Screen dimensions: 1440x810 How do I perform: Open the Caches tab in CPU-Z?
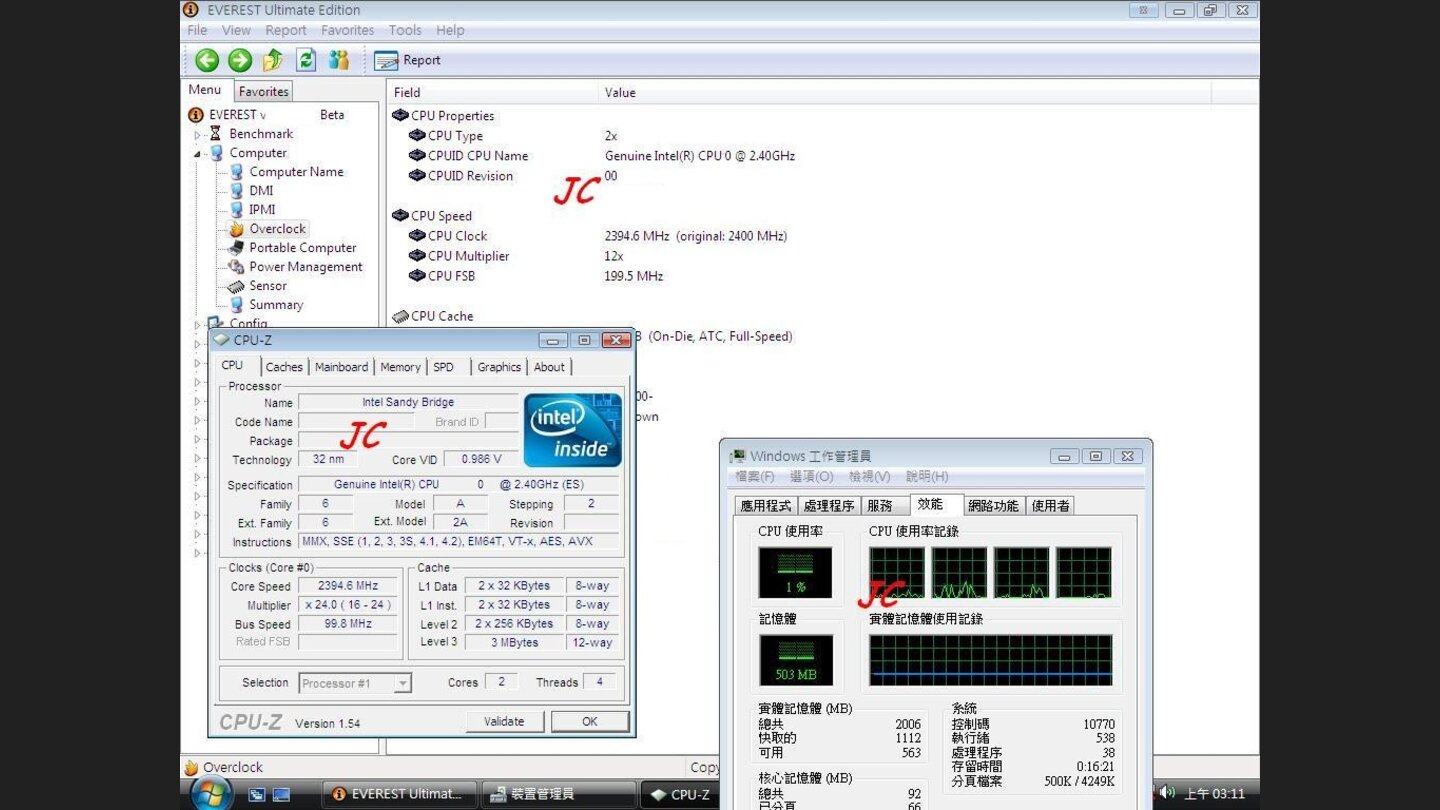(x=284, y=367)
